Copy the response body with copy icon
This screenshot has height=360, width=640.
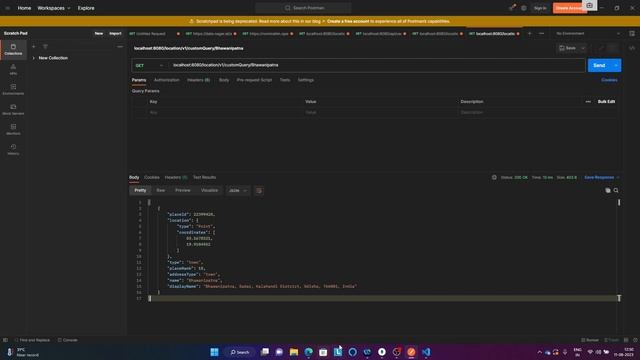point(608,190)
